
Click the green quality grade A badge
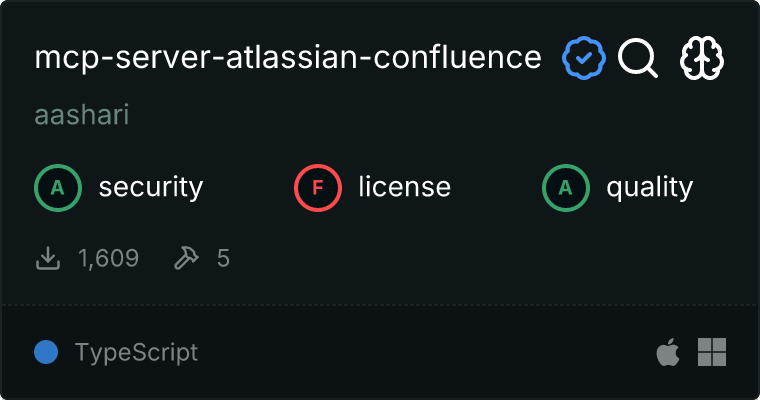pyautogui.click(x=565, y=187)
